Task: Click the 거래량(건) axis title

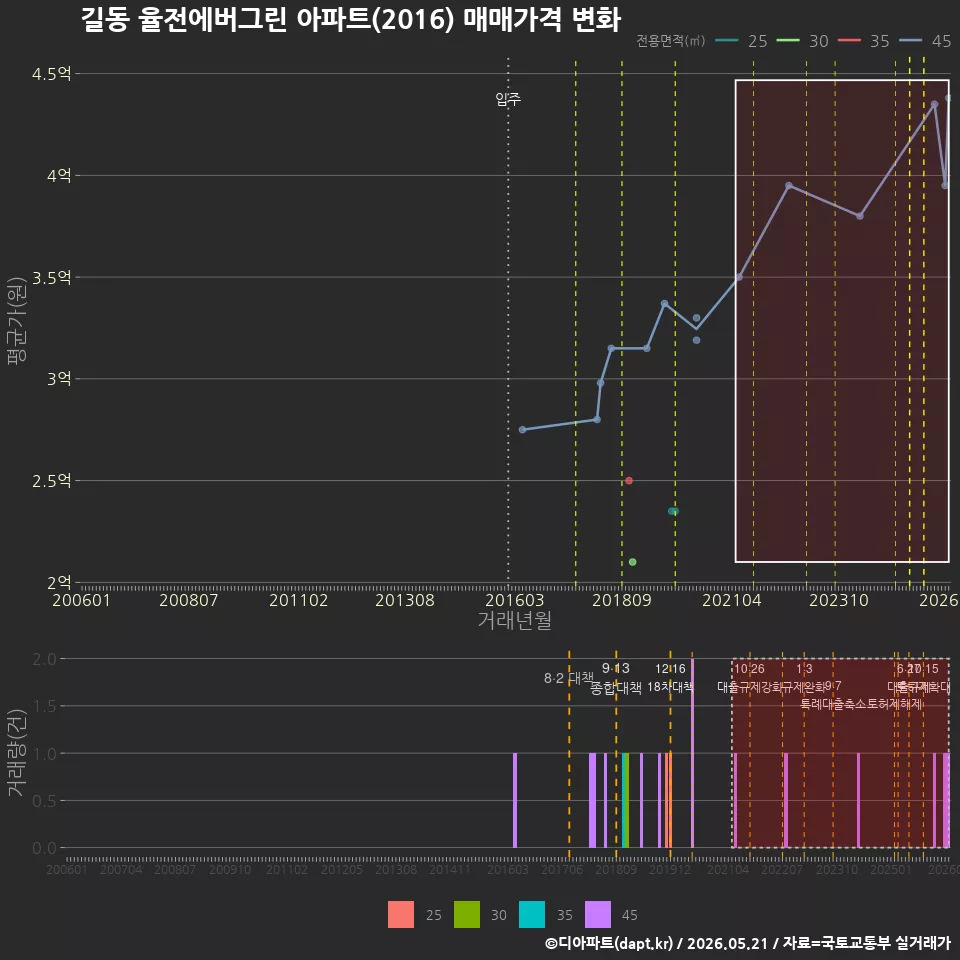Action: pyautogui.click(x=17, y=753)
